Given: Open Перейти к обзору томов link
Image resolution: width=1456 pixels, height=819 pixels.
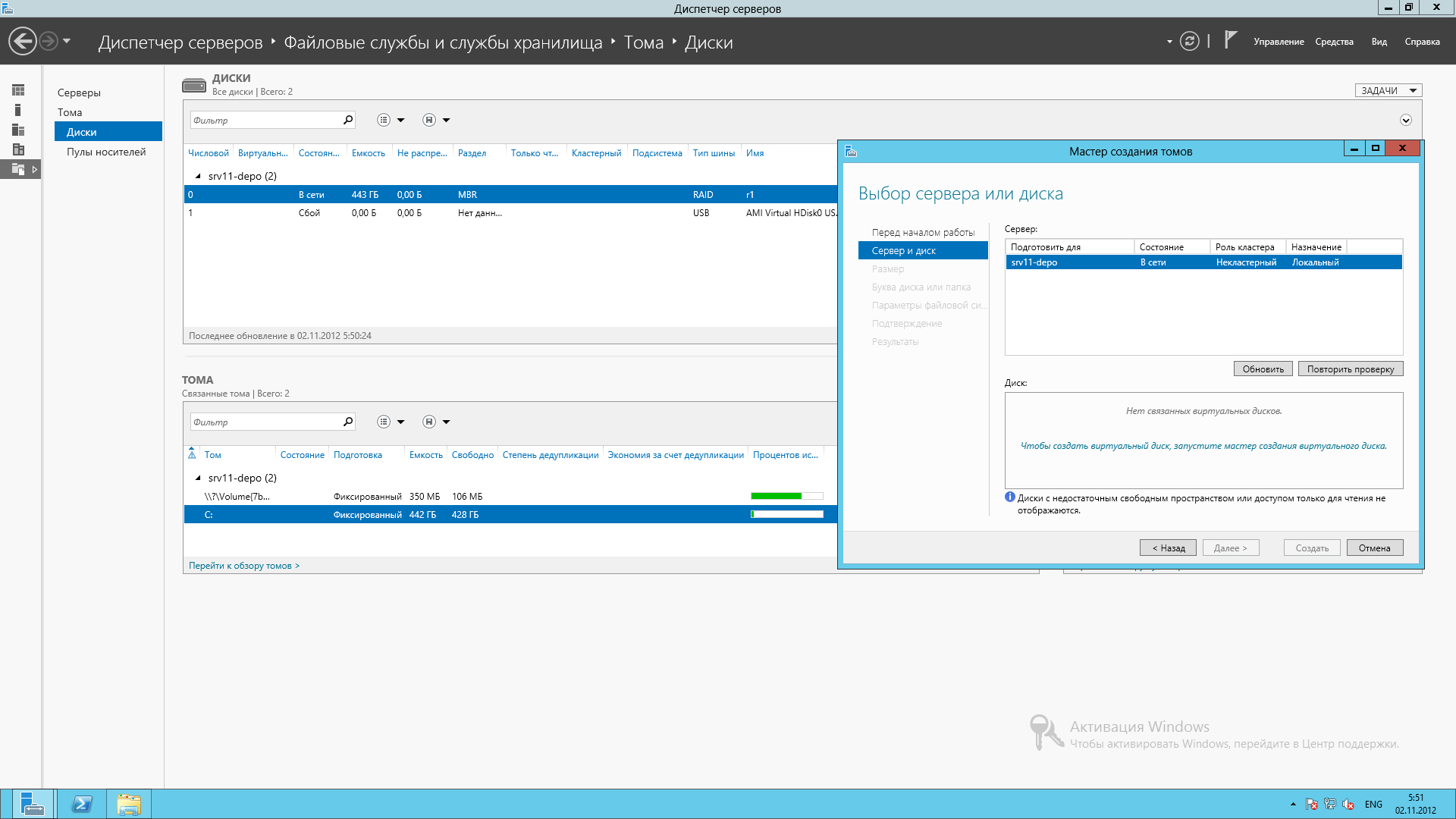Looking at the screenshot, I should [244, 566].
